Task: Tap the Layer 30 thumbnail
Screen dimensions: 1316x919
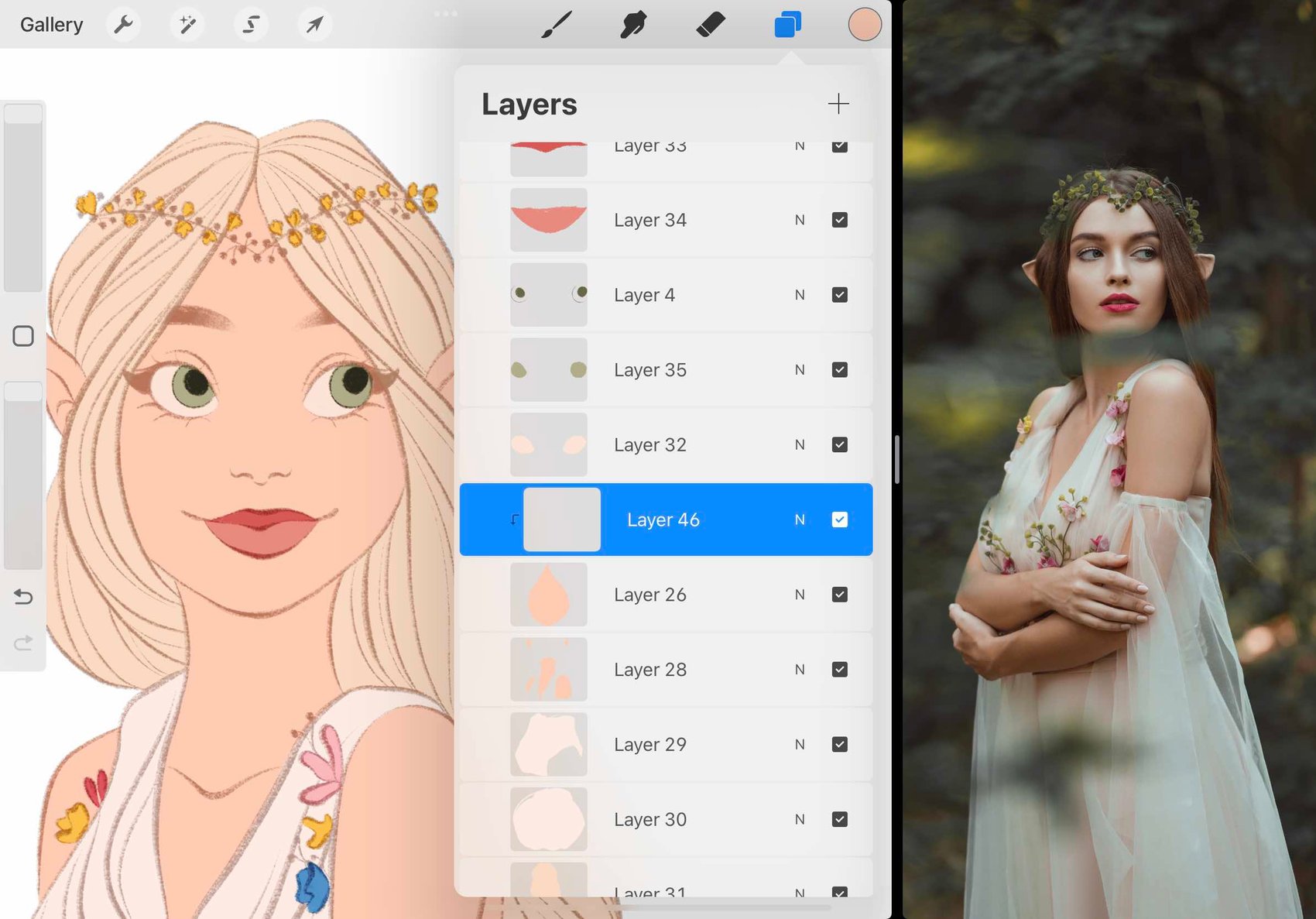Action: click(x=549, y=819)
